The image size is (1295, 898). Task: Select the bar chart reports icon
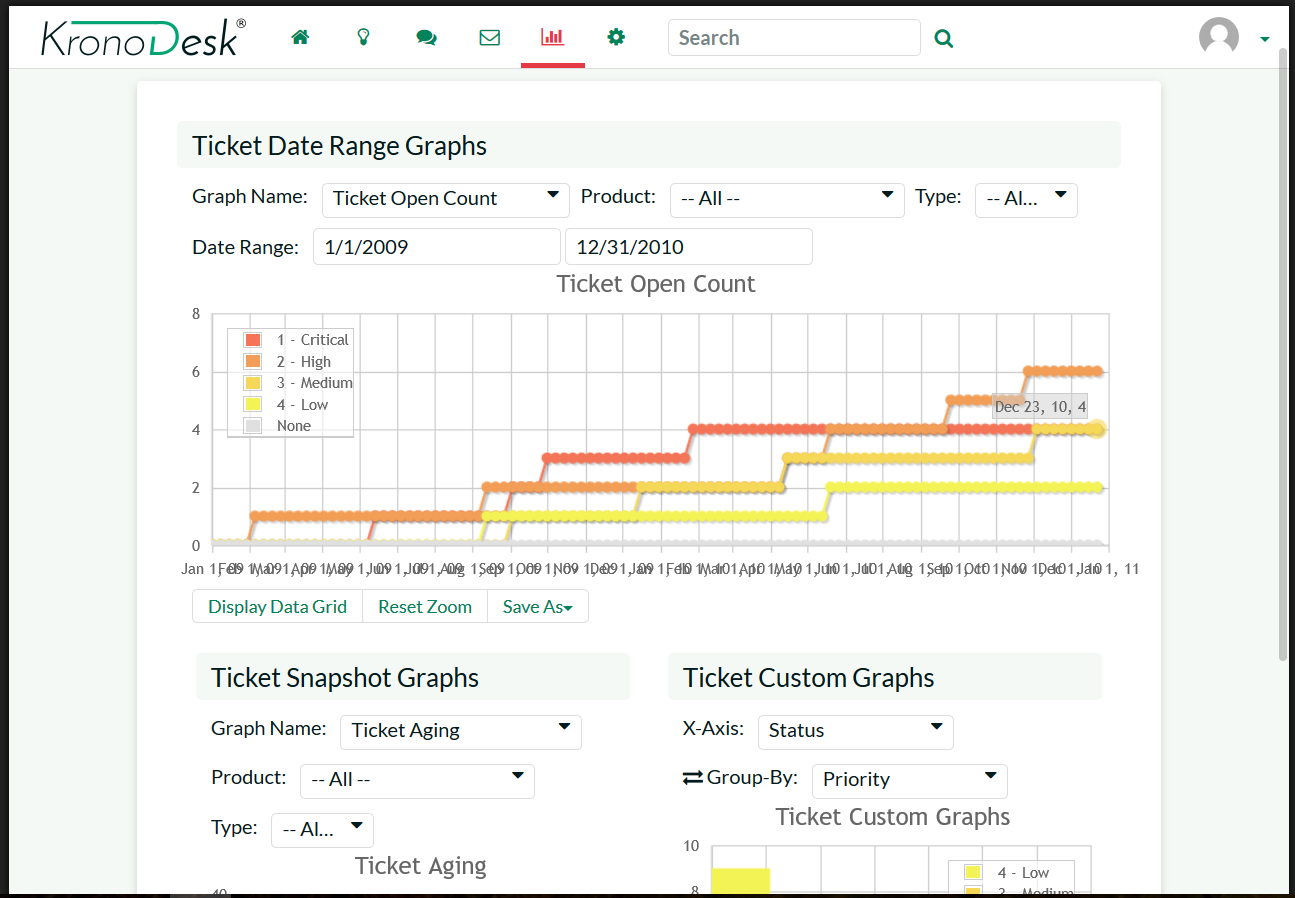tap(552, 38)
